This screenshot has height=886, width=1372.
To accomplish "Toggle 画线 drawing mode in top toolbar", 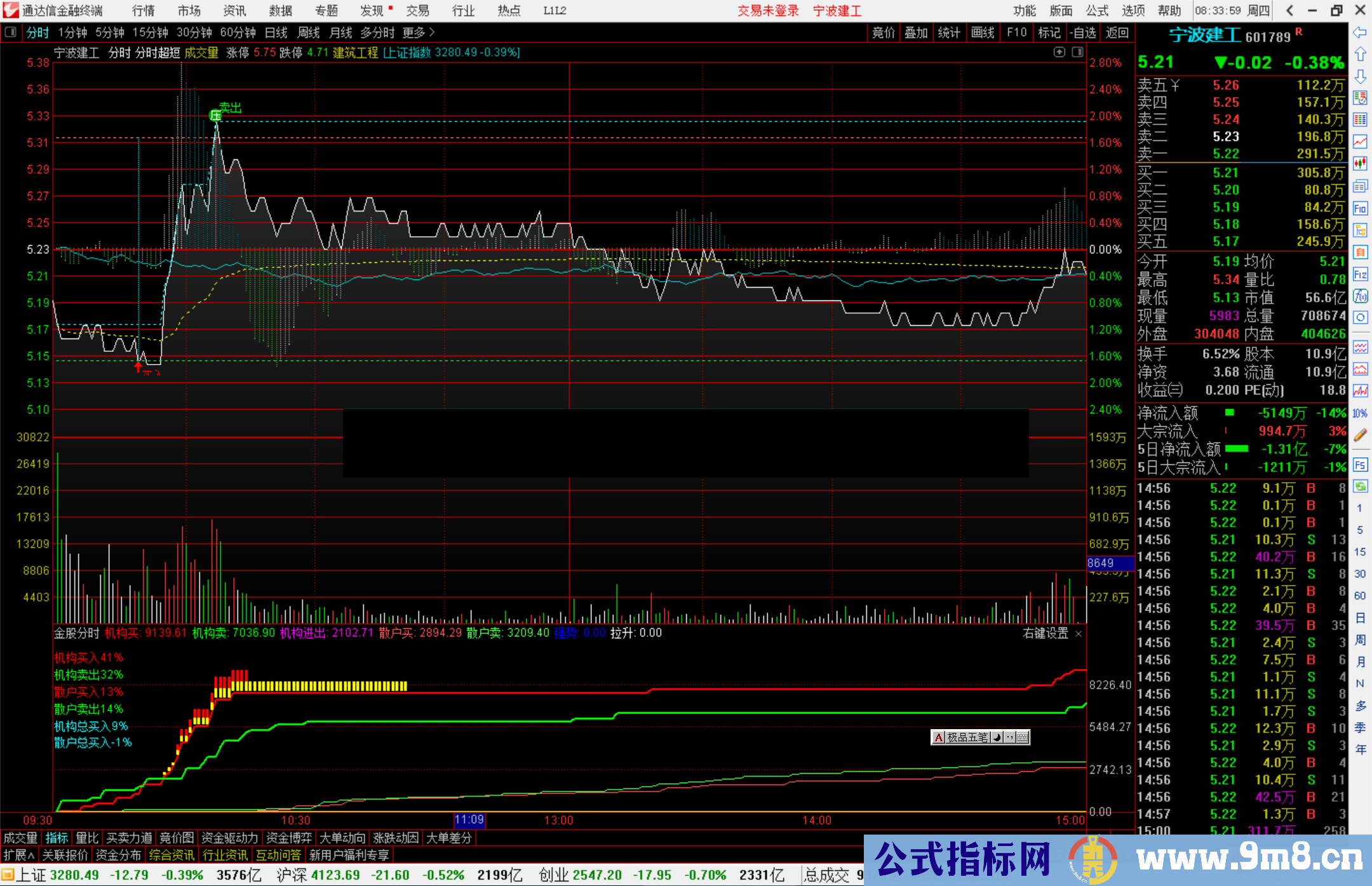I will pyautogui.click(x=983, y=32).
